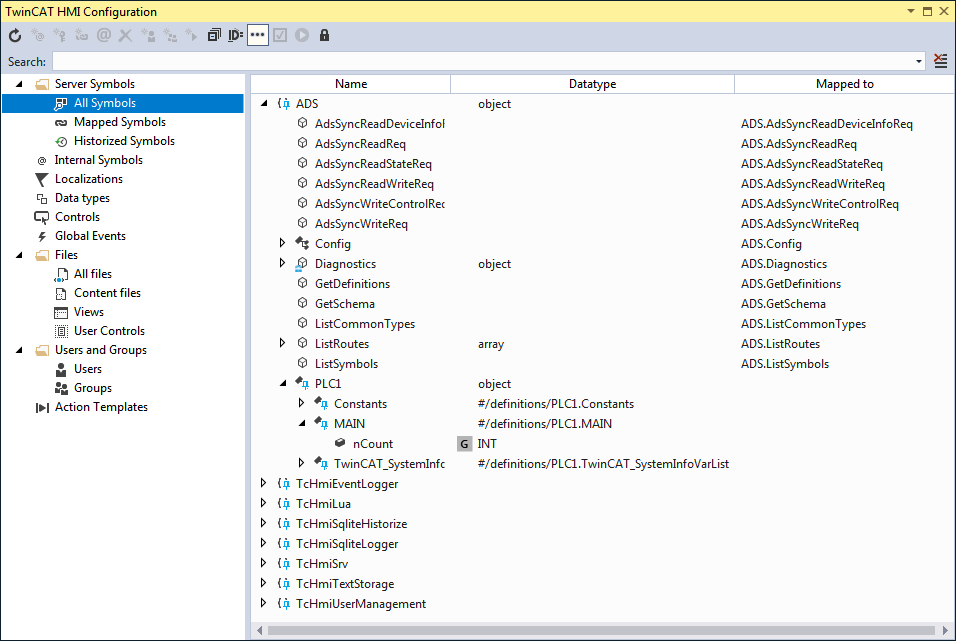Image resolution: width=956 pixels, height=641 pixels.
Task: Click the padlock icon in the toolbar
Action: pyautogui.click(x=324, y=35)
